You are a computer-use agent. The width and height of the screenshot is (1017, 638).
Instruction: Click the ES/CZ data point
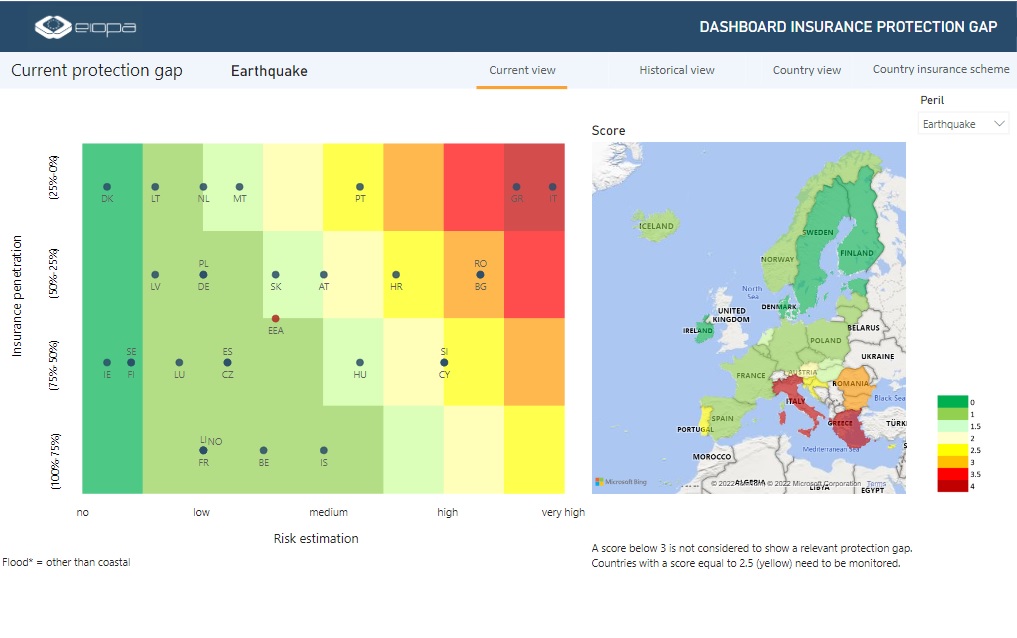[227, 362]
